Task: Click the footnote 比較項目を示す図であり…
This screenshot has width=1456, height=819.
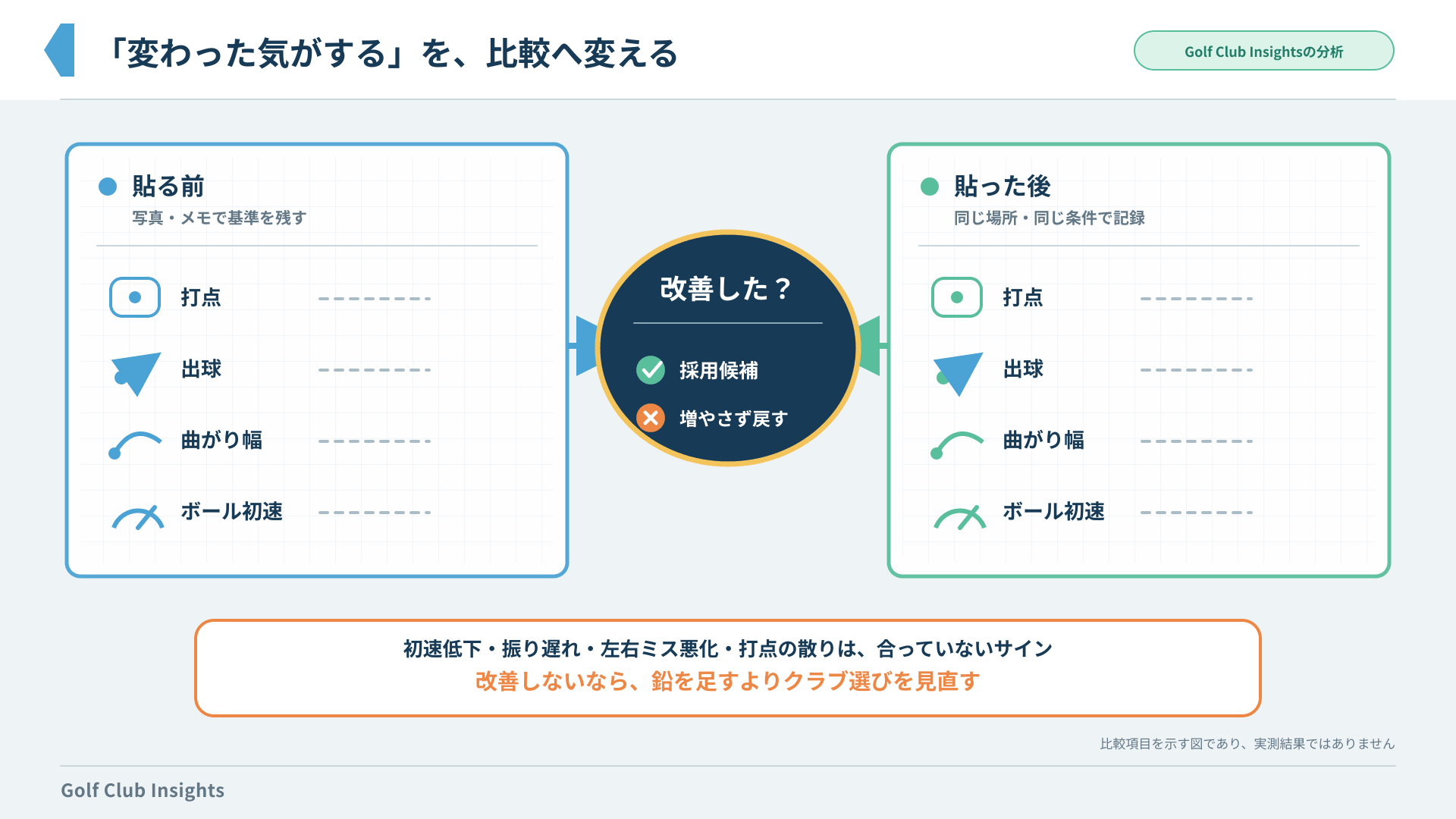Action: [1247, 744]
